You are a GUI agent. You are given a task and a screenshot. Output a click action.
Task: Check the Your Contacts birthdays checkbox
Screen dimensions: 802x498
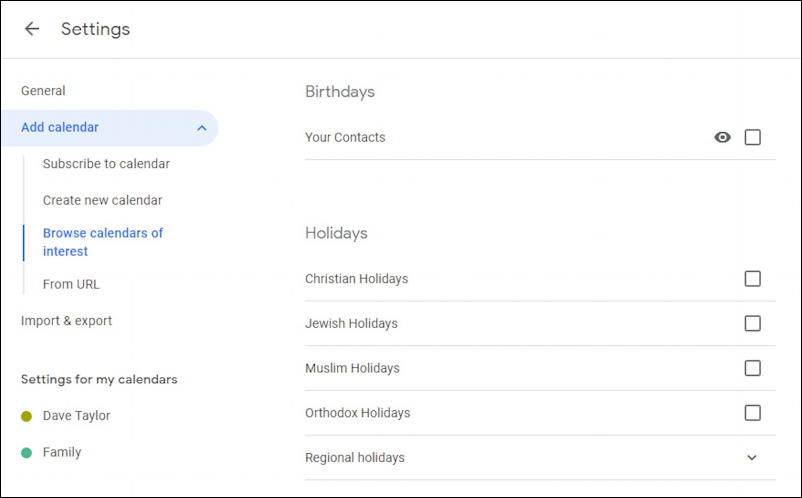click(752, 138)
